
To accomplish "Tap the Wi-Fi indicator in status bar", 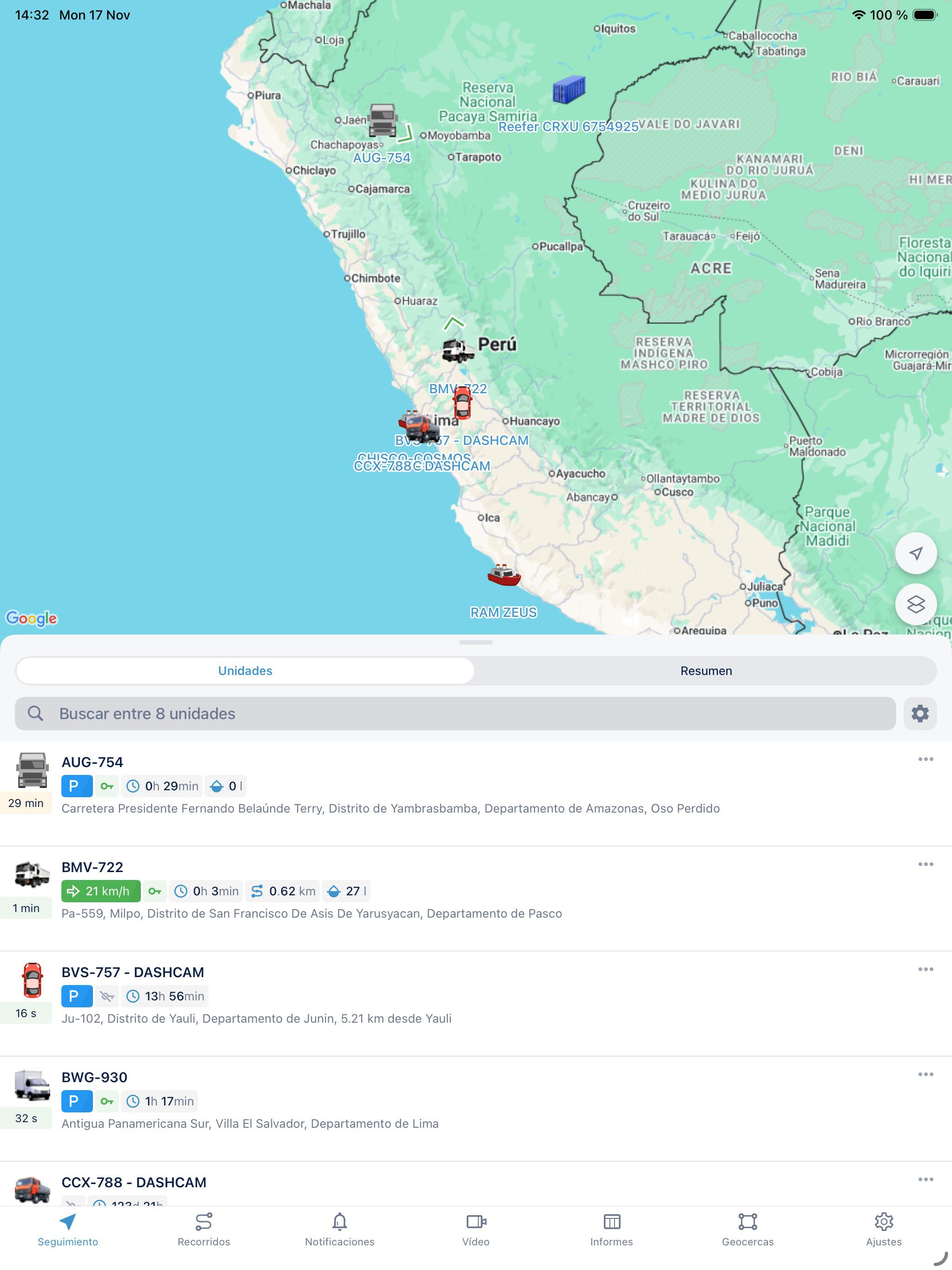I will point(859,15).
